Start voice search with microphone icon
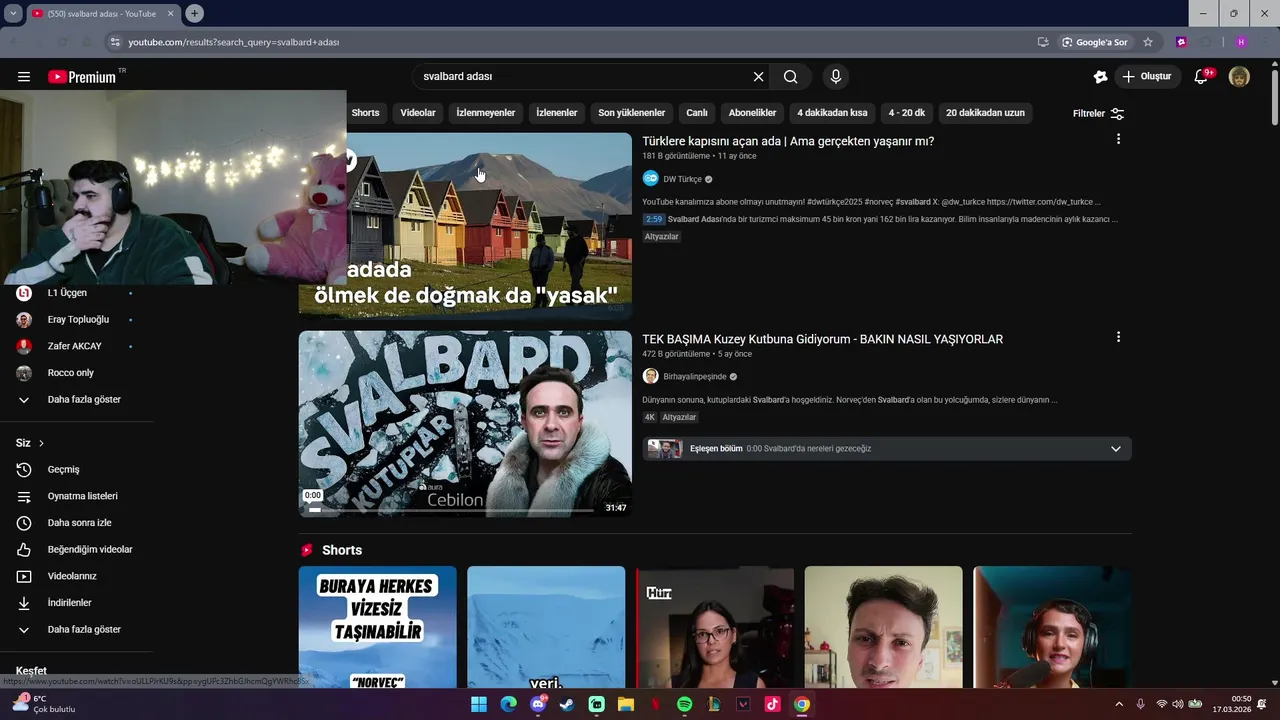Screen dimensions: 1280x720 tap(836, 77)
